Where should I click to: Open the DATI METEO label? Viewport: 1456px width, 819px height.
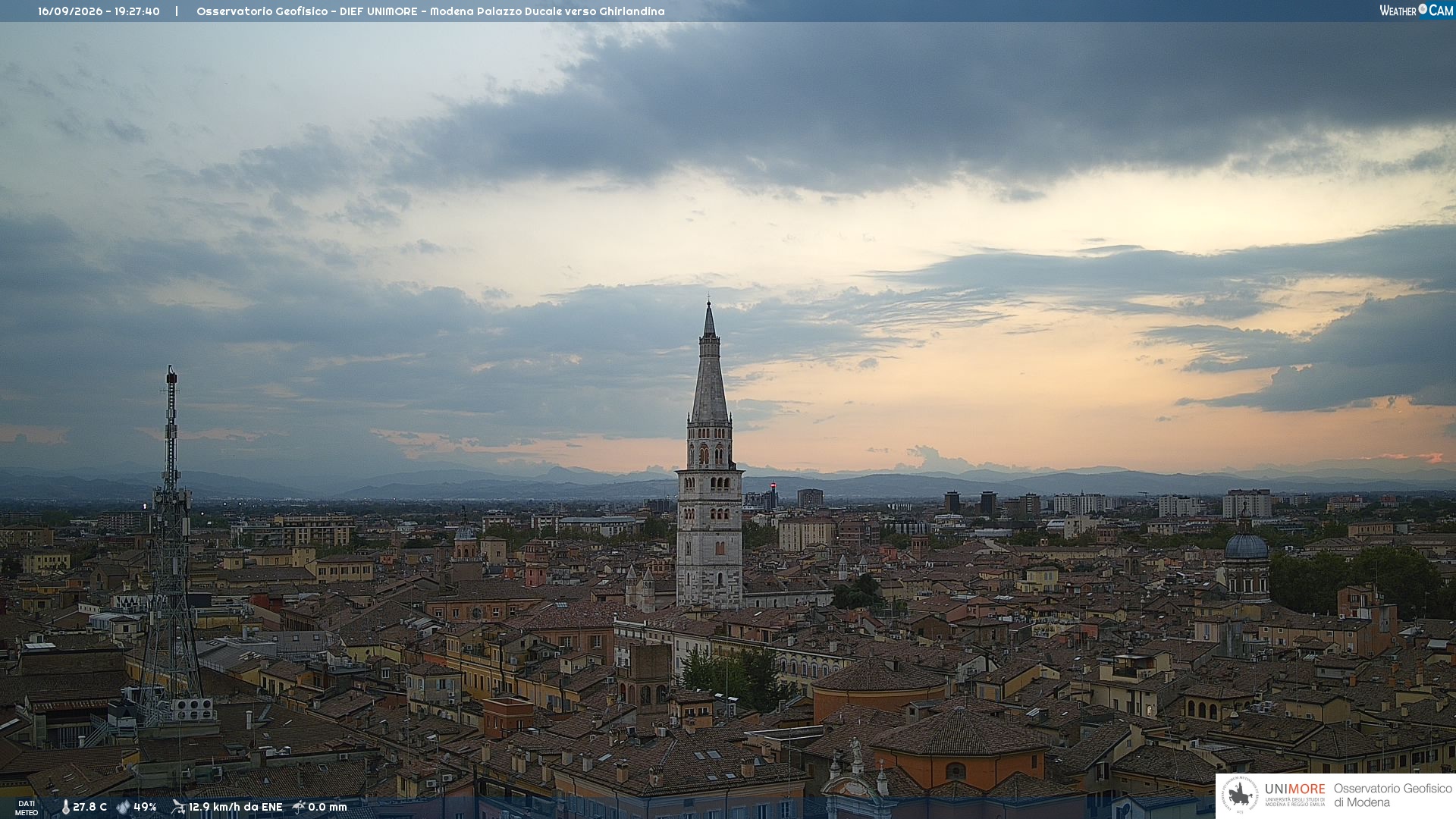(x=27, y=808)
